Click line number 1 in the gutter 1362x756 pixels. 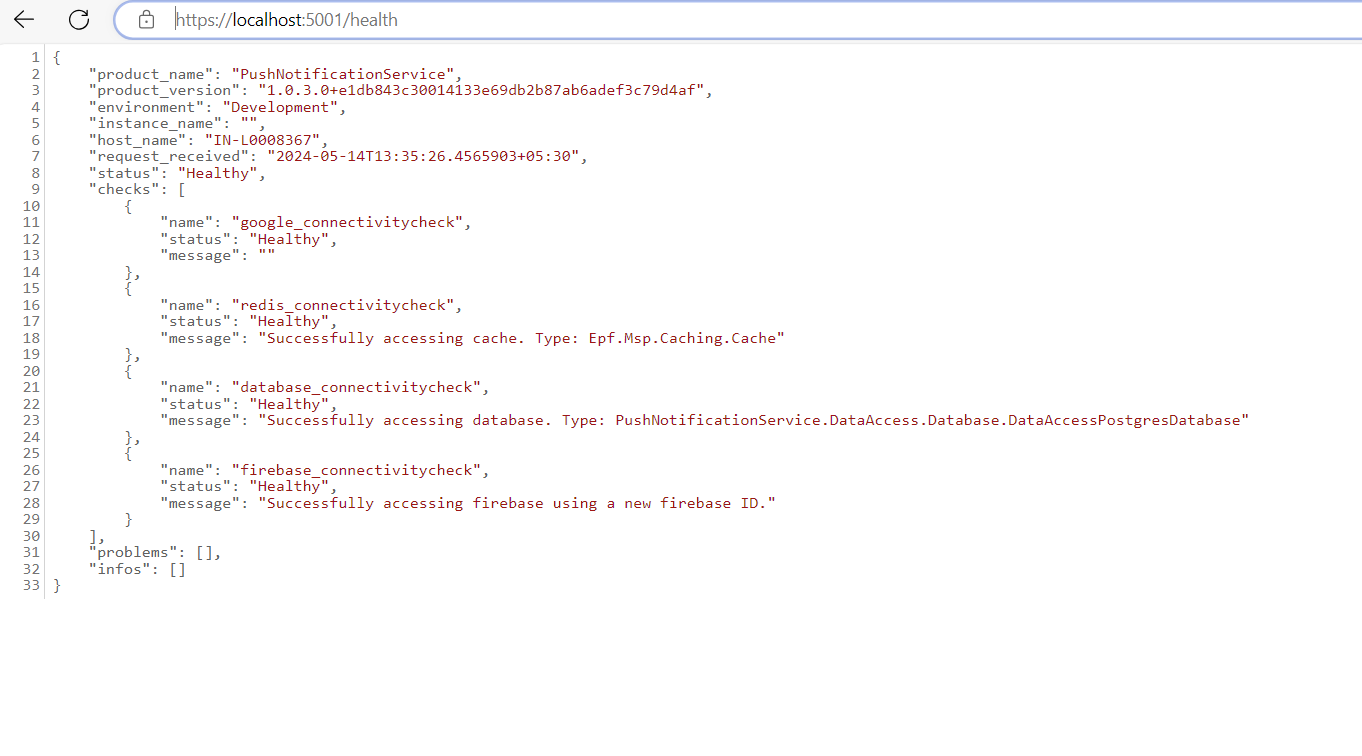35,56
